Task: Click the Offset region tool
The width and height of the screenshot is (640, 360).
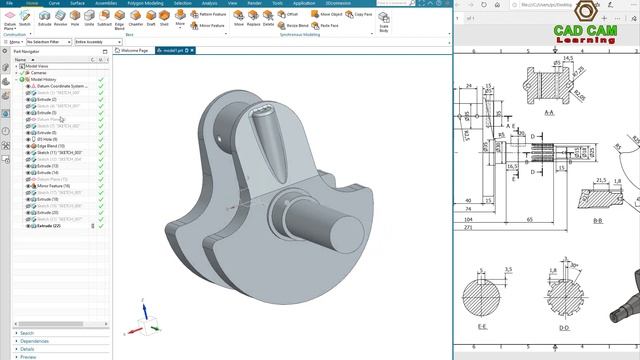Action: 288,14
